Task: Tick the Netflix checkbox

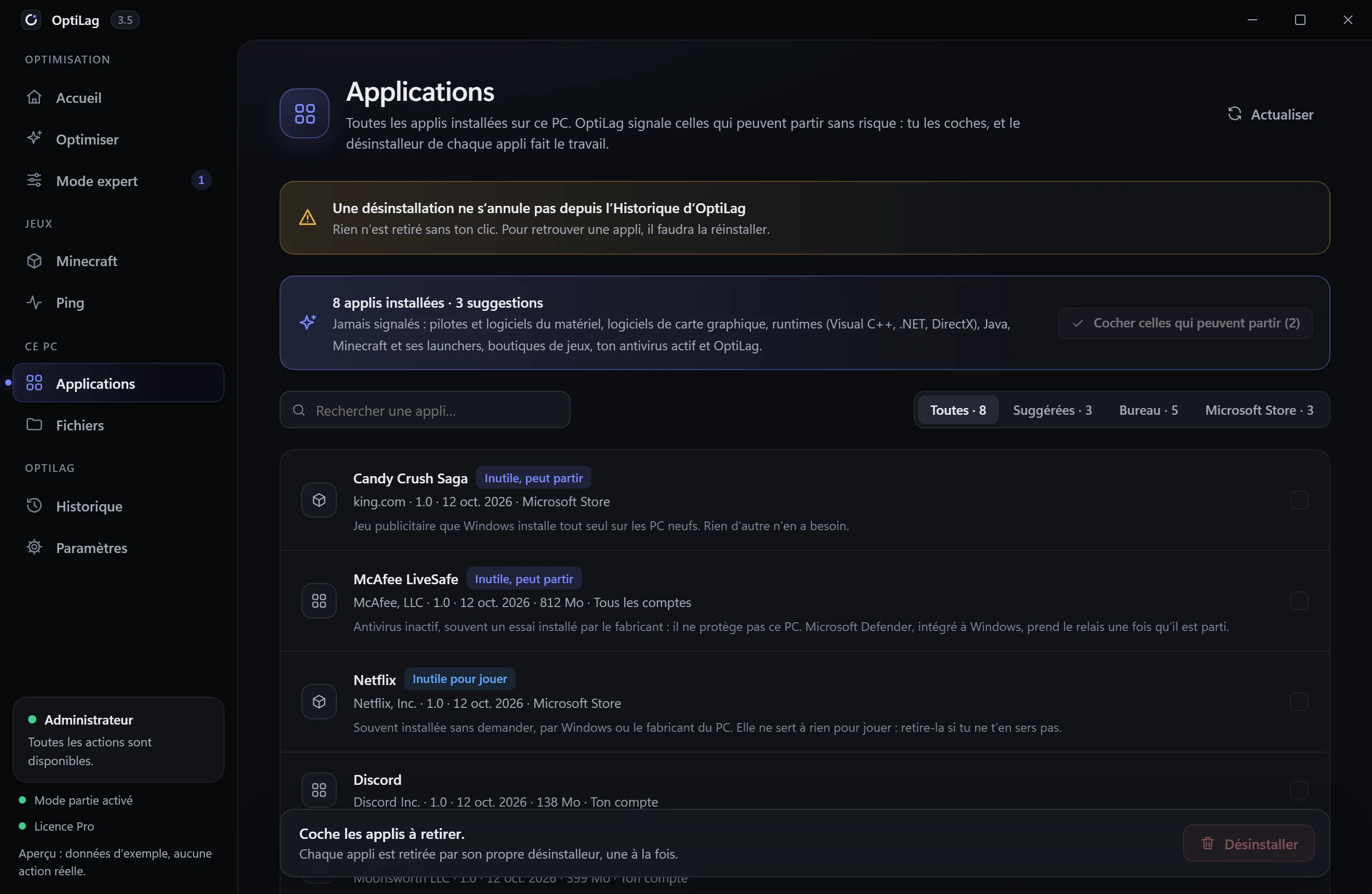Action: (x=1298, y=702)
